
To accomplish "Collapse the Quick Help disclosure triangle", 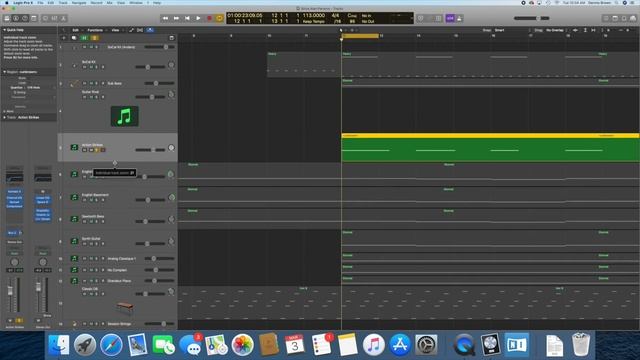I will 4,30.
